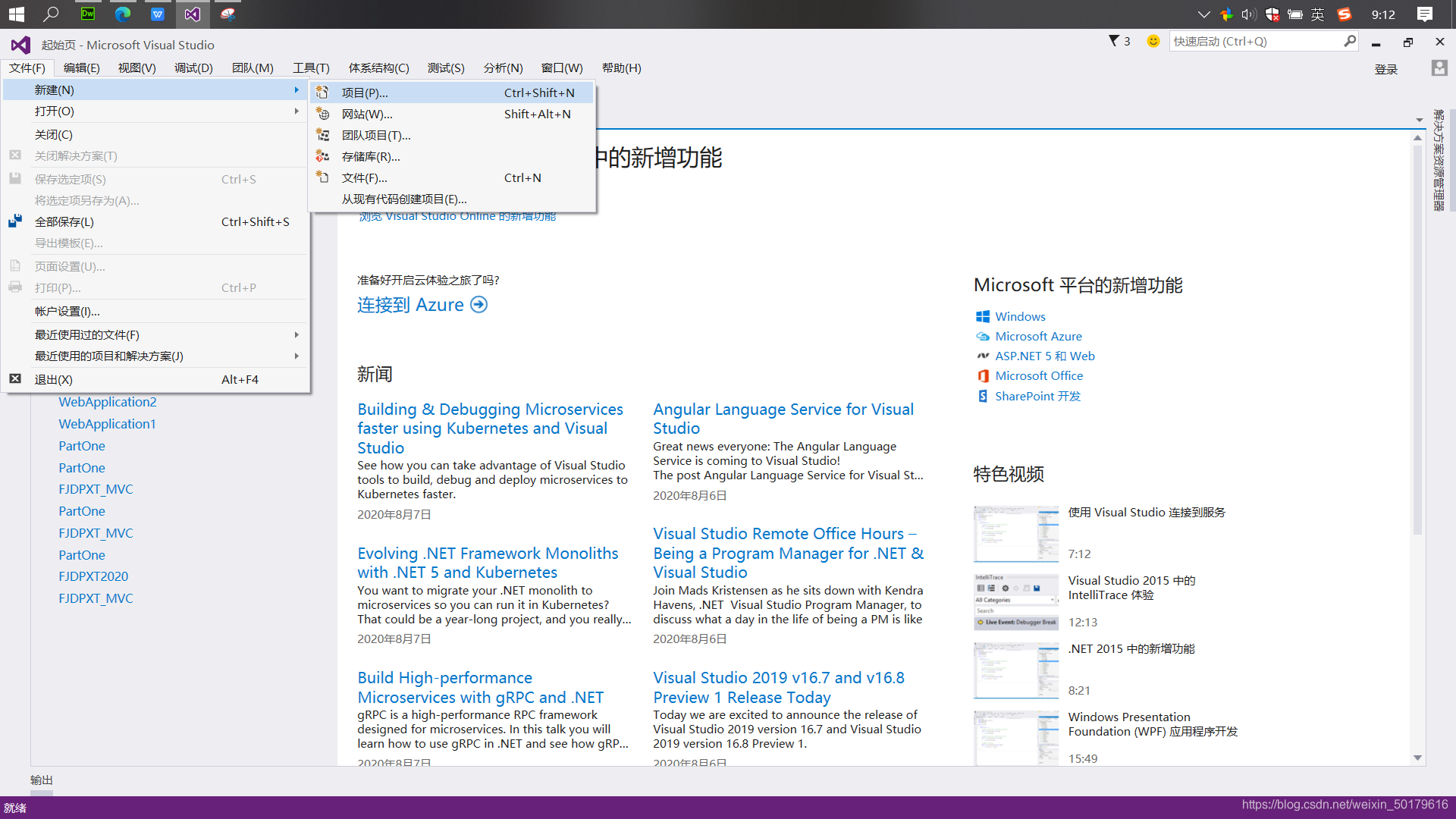The height and width of the screenshot is (819, 1456).
Task: Expand recent files (最近使用过的文件) submenu
Action: (x=297, y=334)
